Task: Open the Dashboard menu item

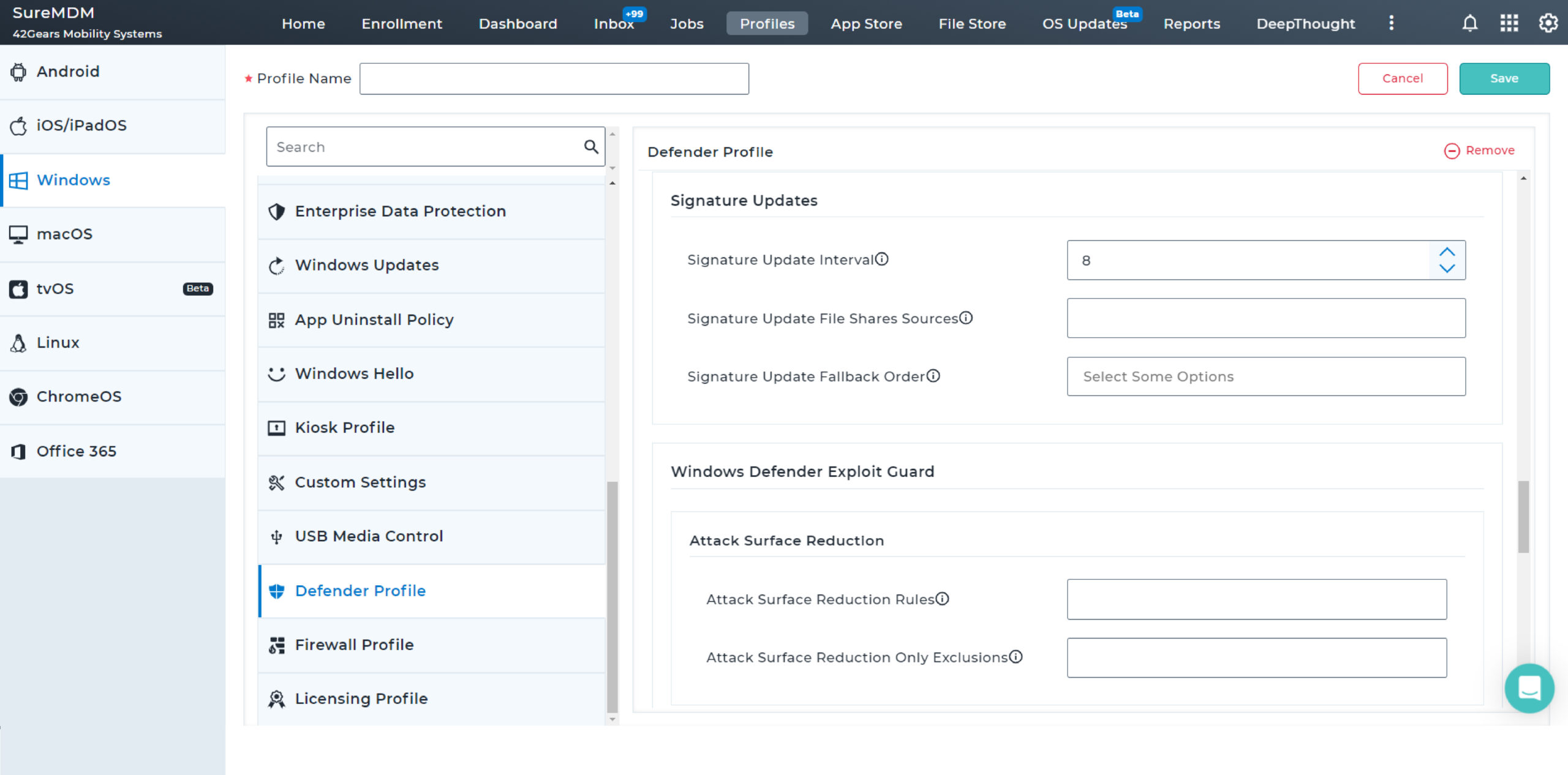Action: click(518, 23)
